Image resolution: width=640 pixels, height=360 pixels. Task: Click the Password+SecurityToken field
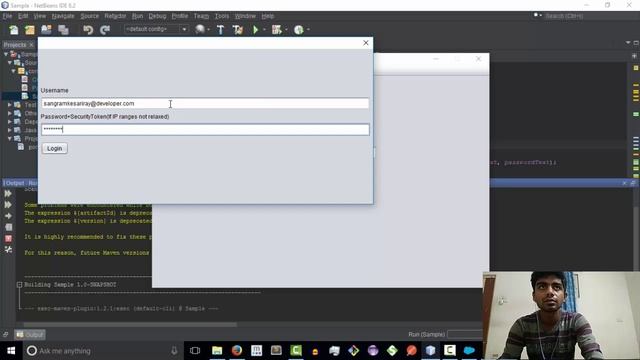(x=205, y=129)
